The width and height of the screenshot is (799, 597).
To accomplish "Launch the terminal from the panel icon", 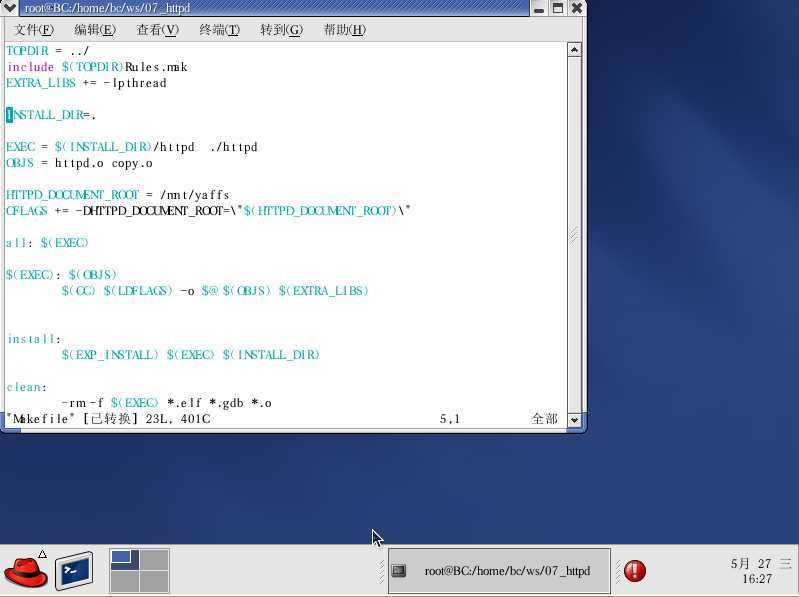I will 74,571.
